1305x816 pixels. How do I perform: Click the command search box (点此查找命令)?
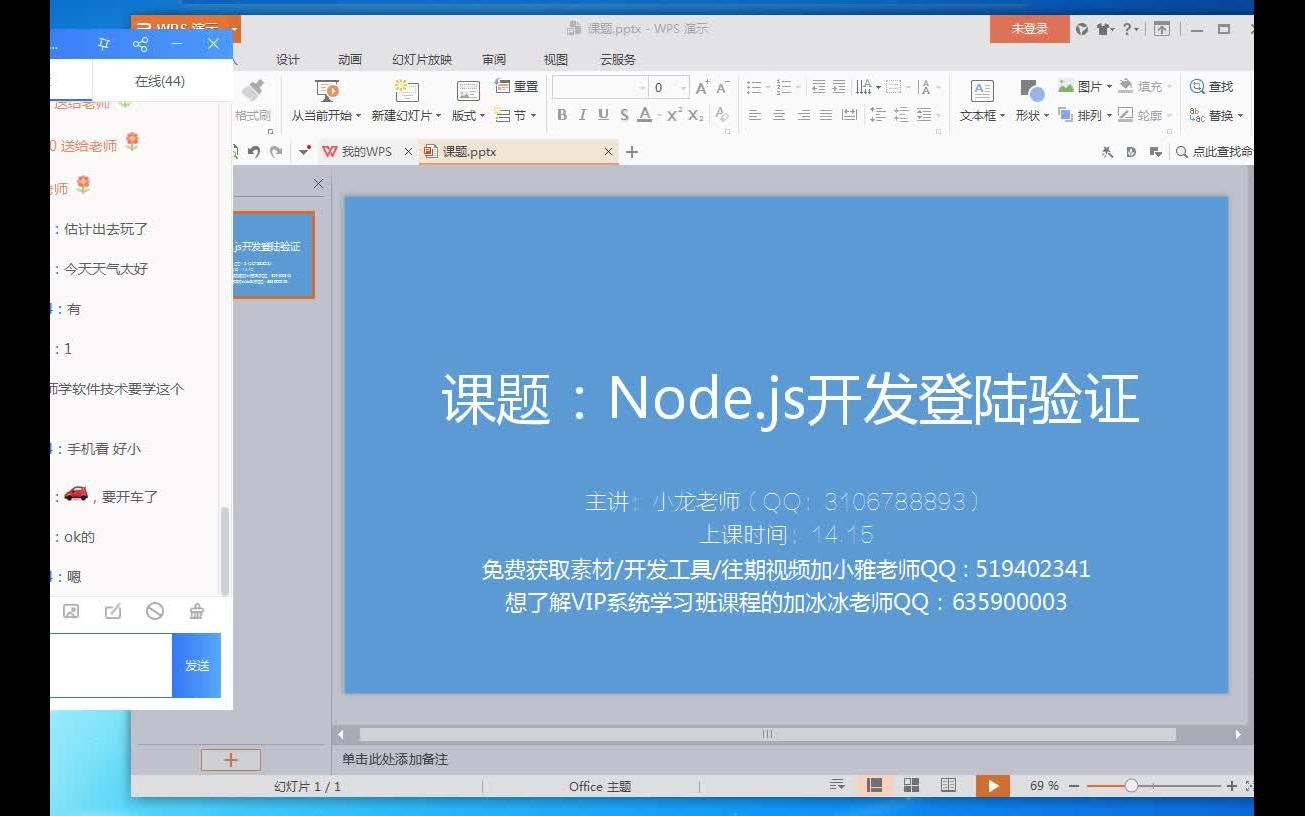pos(1214,152)
